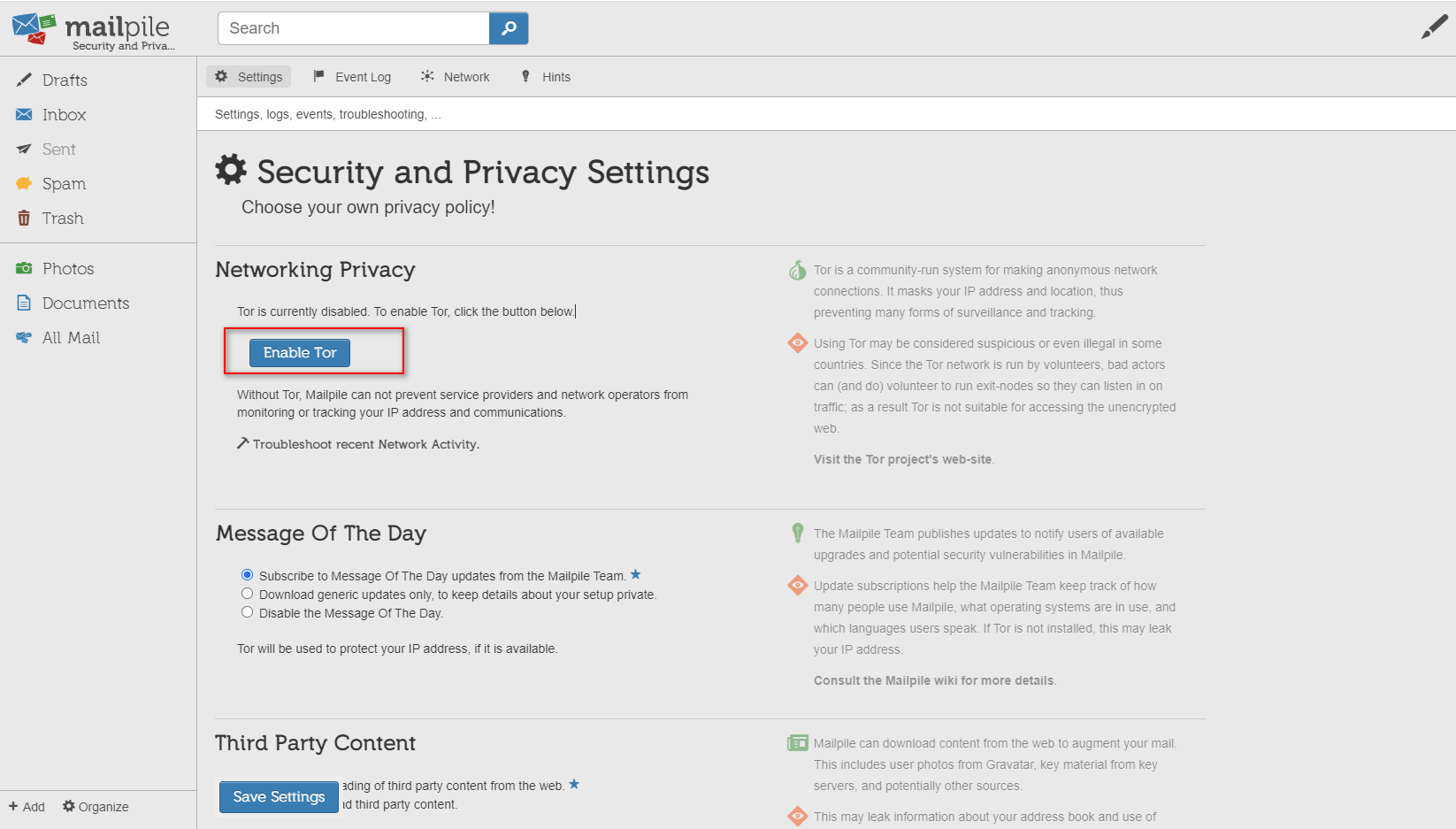Select Disable the Message Of The Day
1456x829 pixels.
click(x=248, y=612)
